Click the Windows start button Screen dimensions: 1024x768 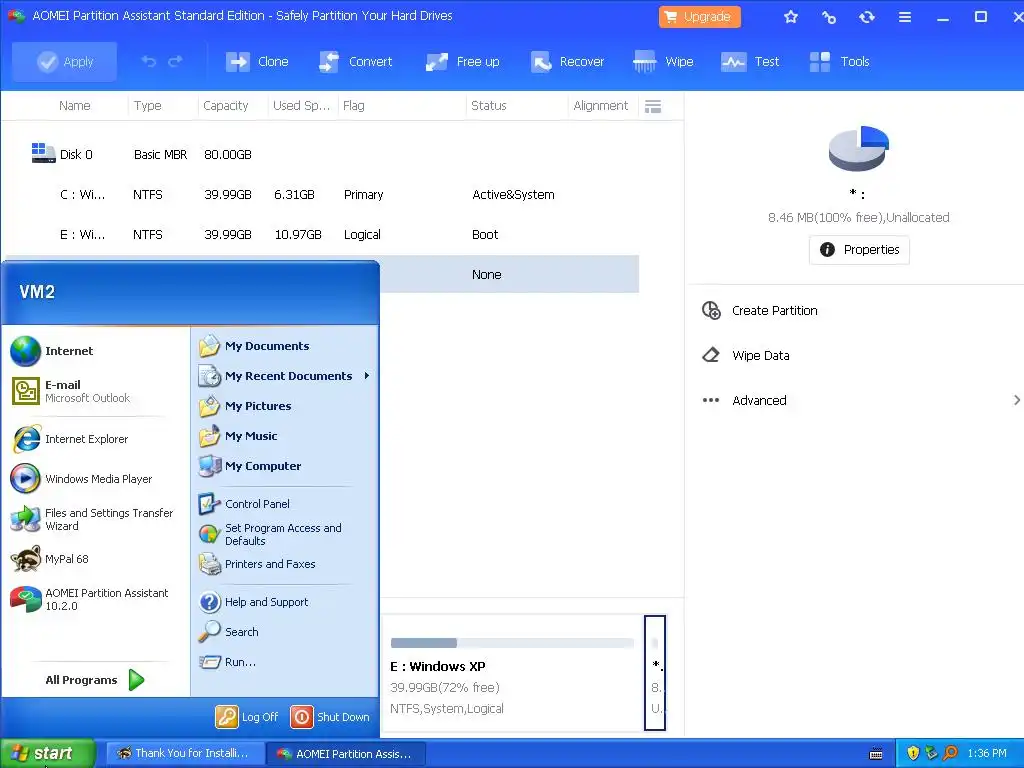point(48,753)
